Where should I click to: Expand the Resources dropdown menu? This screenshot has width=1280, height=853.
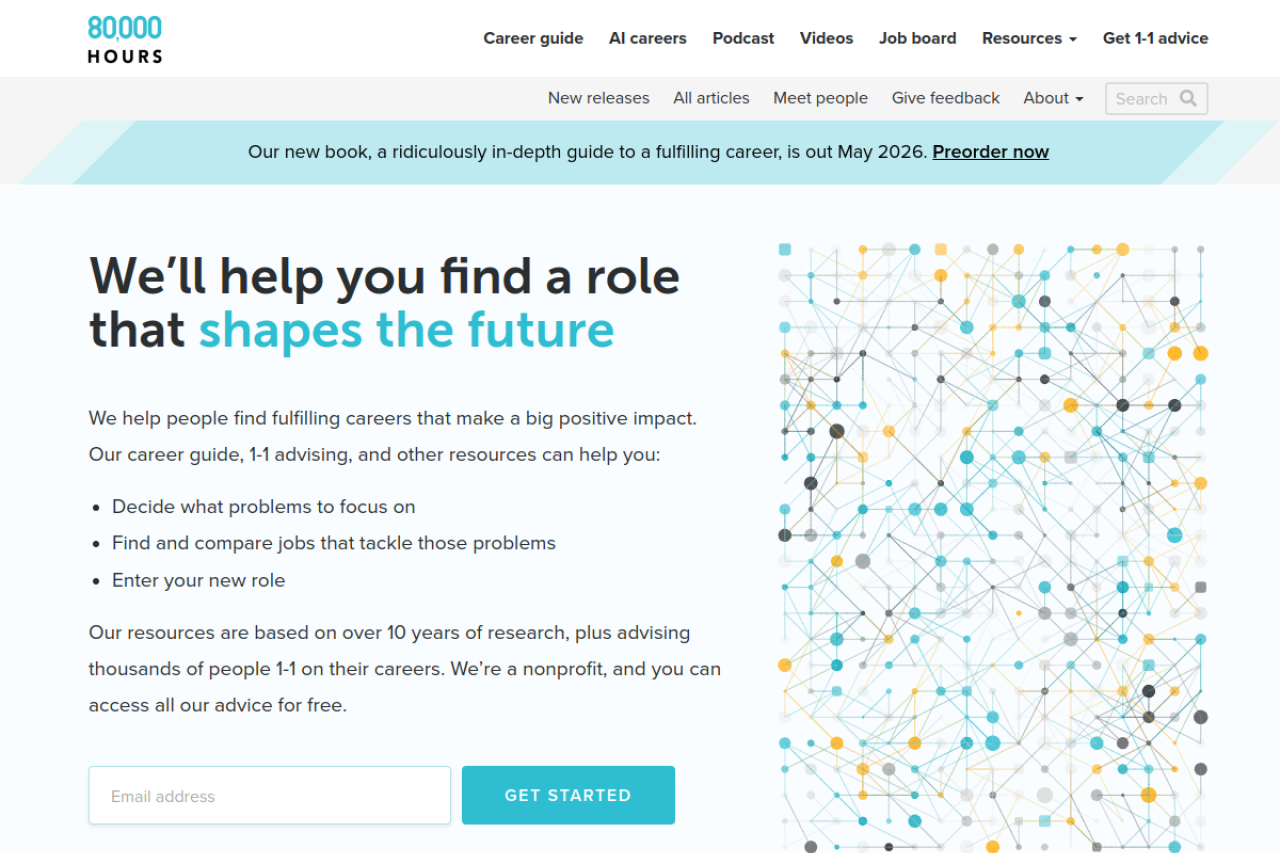click(1029, 38)
